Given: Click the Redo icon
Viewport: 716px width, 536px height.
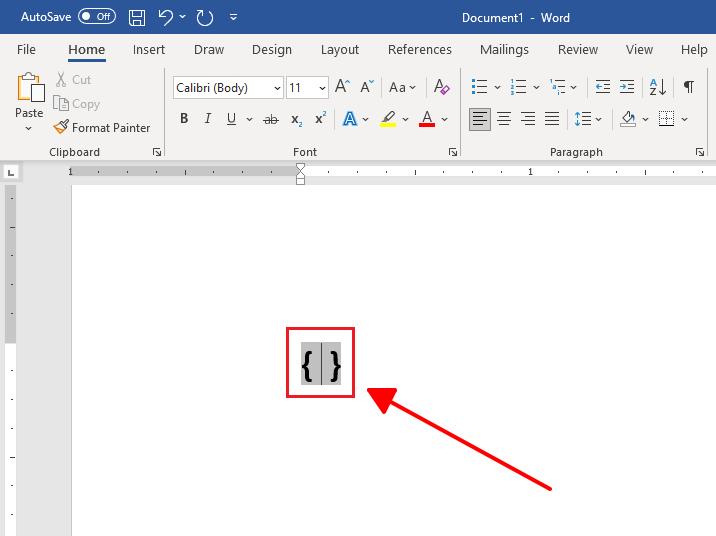Looking at the screenshot, I should 205,18.
